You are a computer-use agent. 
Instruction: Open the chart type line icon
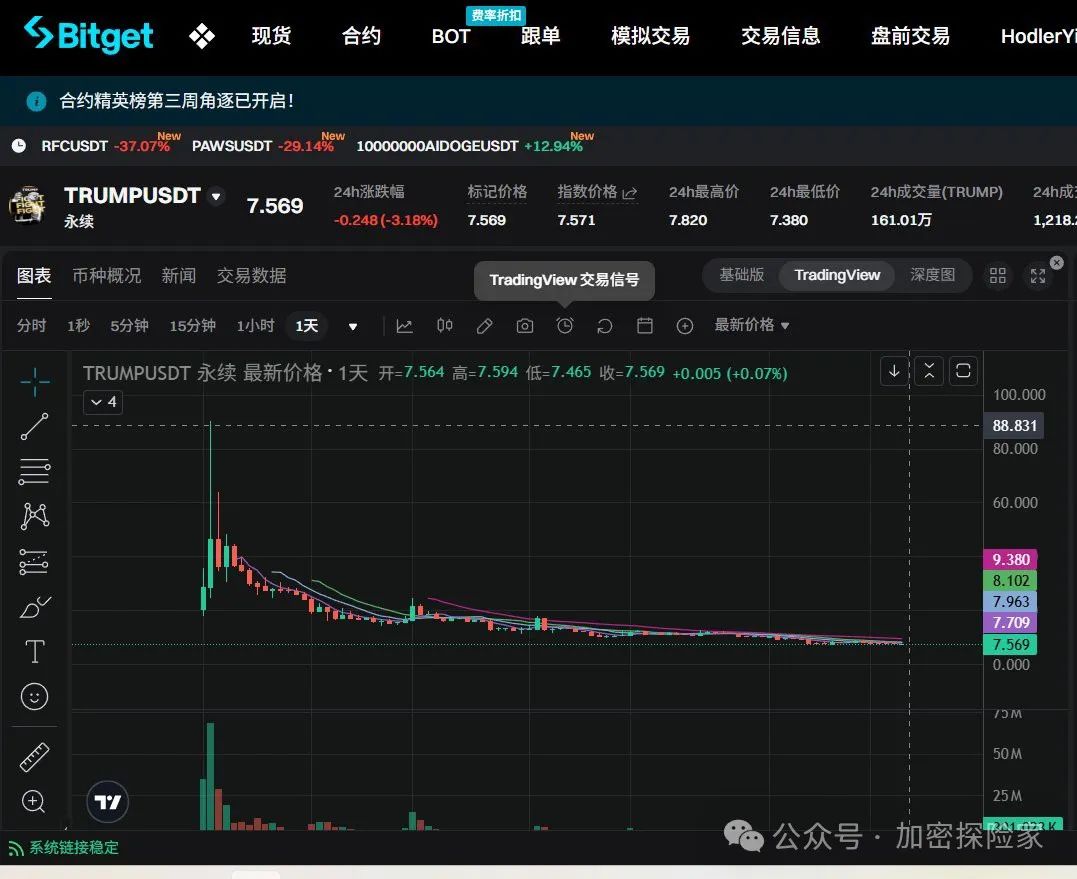[x=405, y=326]
